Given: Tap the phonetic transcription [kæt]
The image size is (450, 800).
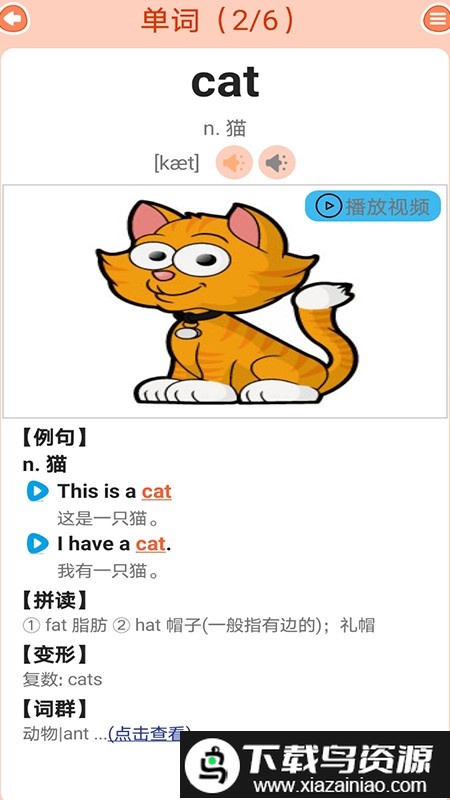Looking at the screenshot, I should tap(177, 163).
